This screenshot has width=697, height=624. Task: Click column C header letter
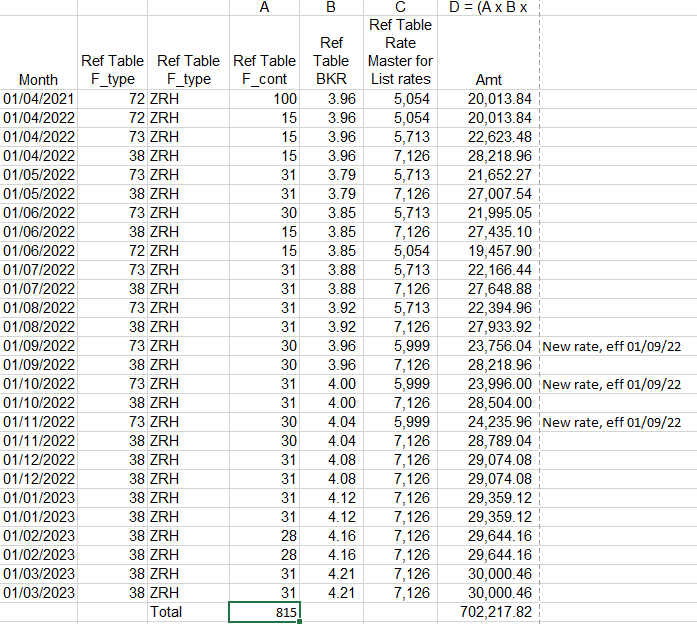[x=399, y=8]
